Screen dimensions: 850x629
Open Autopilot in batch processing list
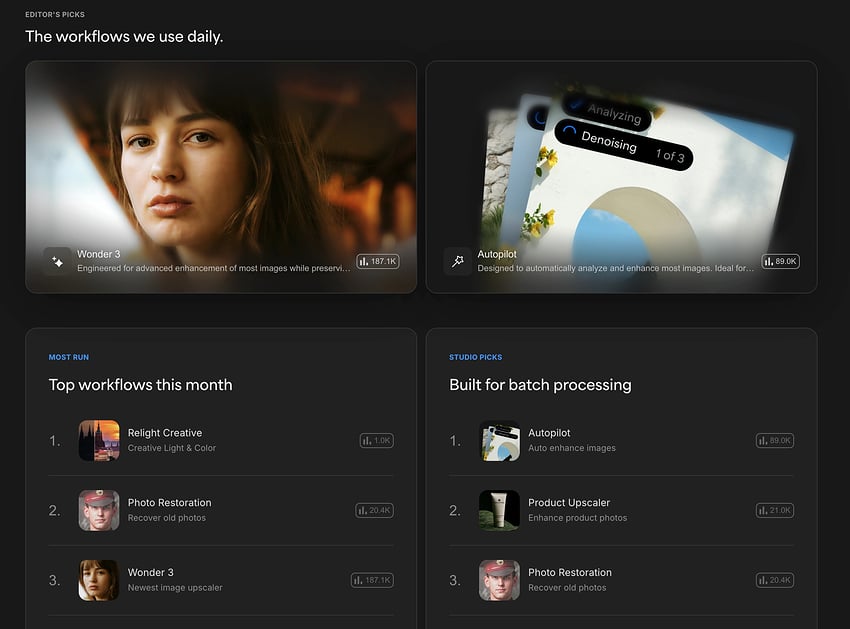622,440
